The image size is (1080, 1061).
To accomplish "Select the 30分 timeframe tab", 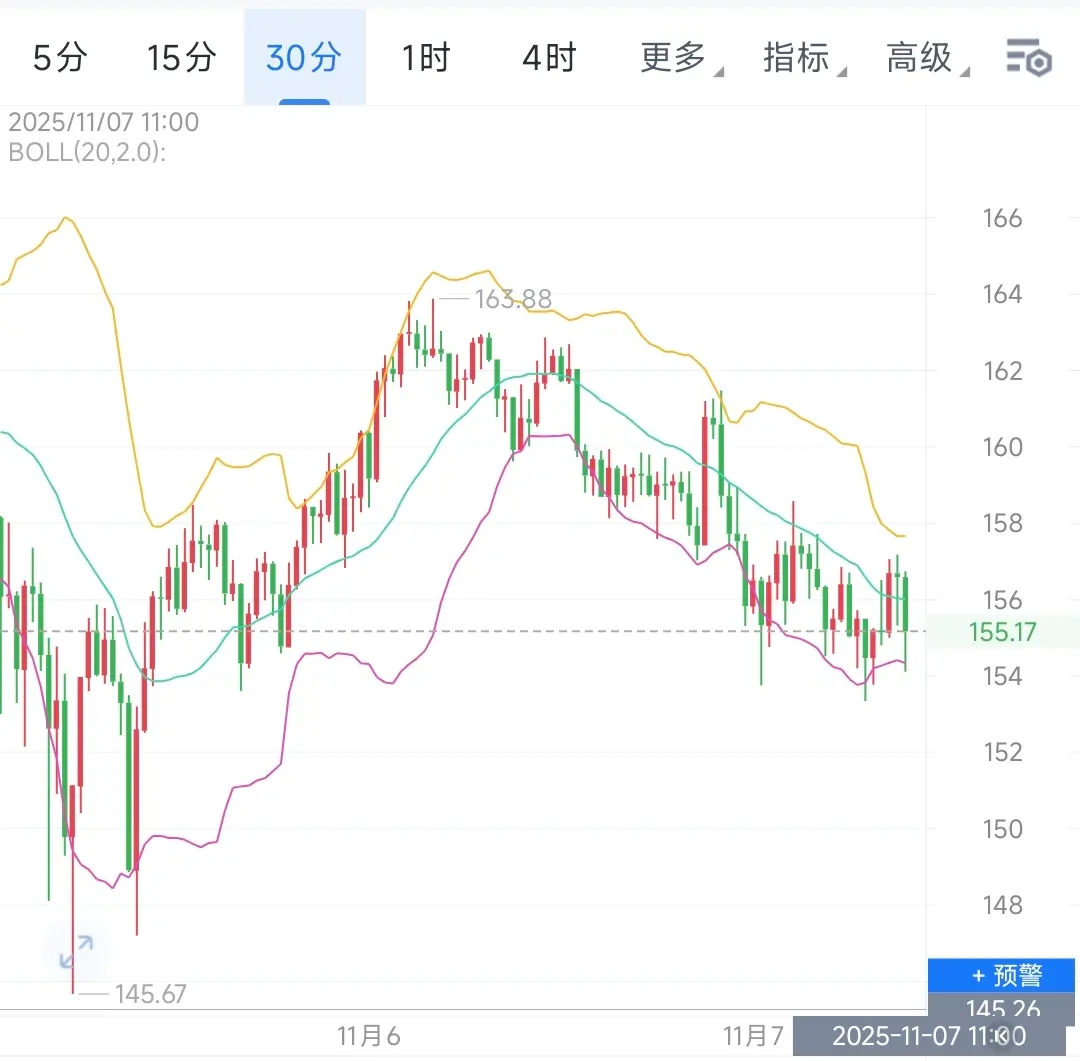I will pyautogui.click(x=304, y=57).
